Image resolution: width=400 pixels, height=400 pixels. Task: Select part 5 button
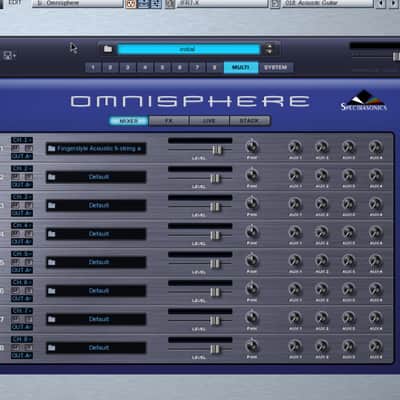pyautogui.click(x=162, y=68)
